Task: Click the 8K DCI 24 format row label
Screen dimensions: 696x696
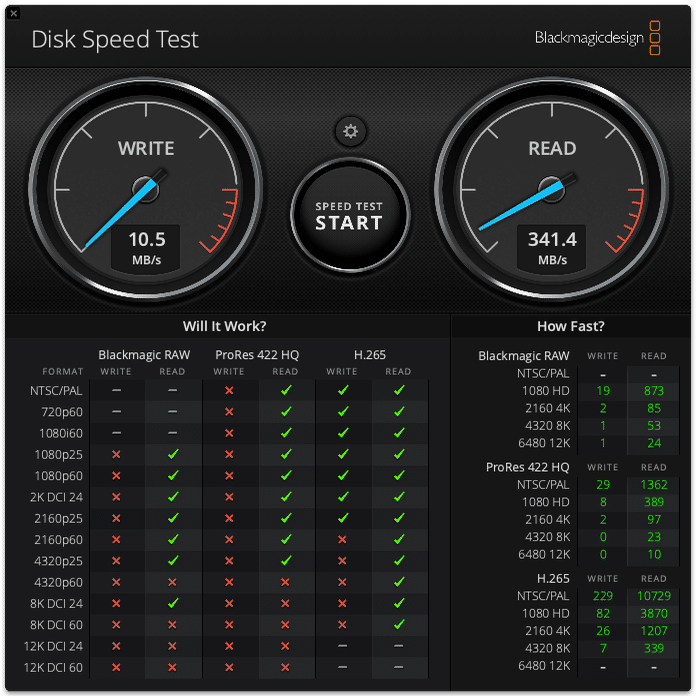Action: tap(56, 604)
